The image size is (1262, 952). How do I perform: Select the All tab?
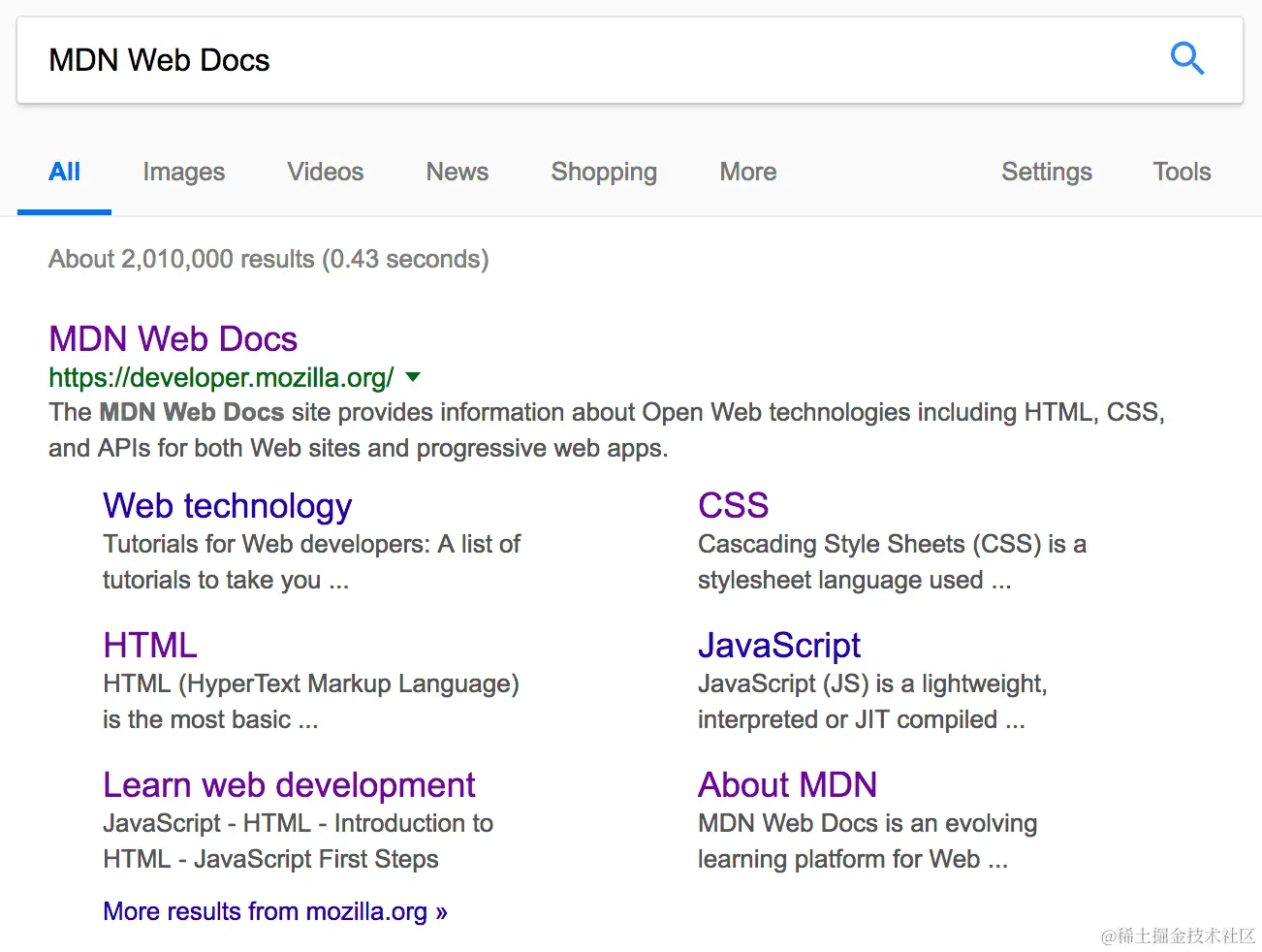tap(64, 173)
